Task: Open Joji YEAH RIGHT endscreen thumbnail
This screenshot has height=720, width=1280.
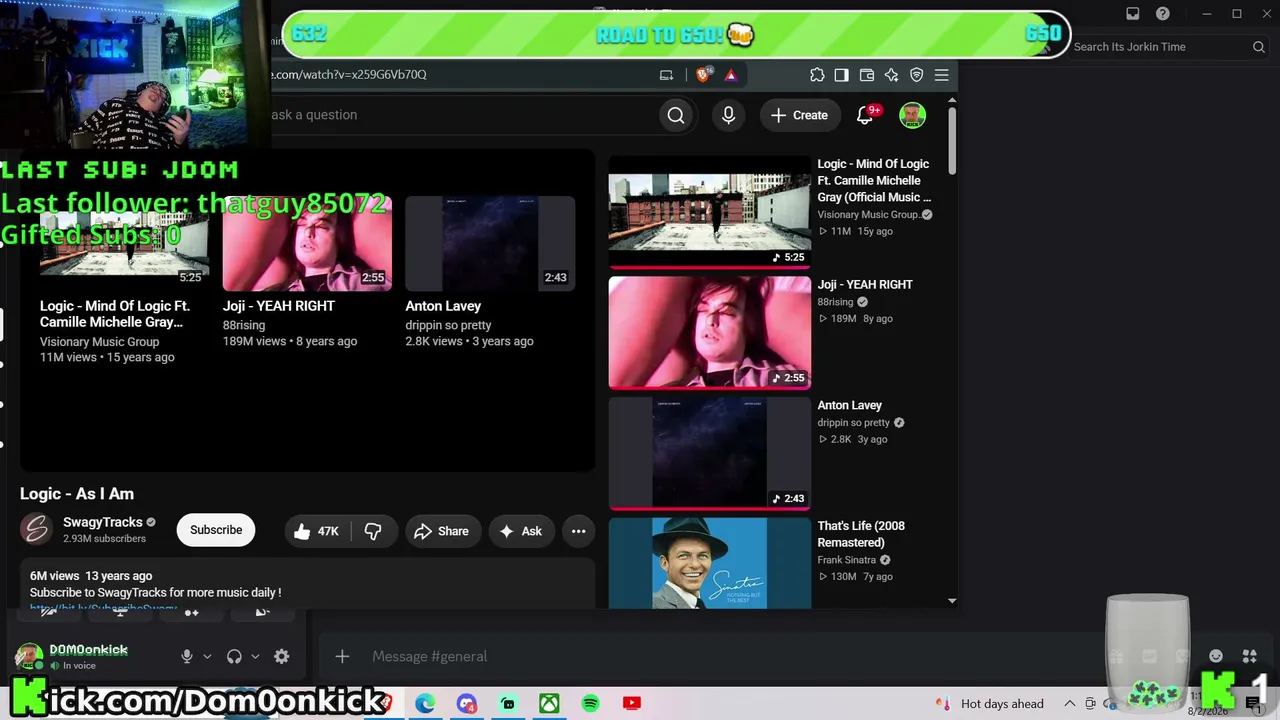Action: coord(307,243)
